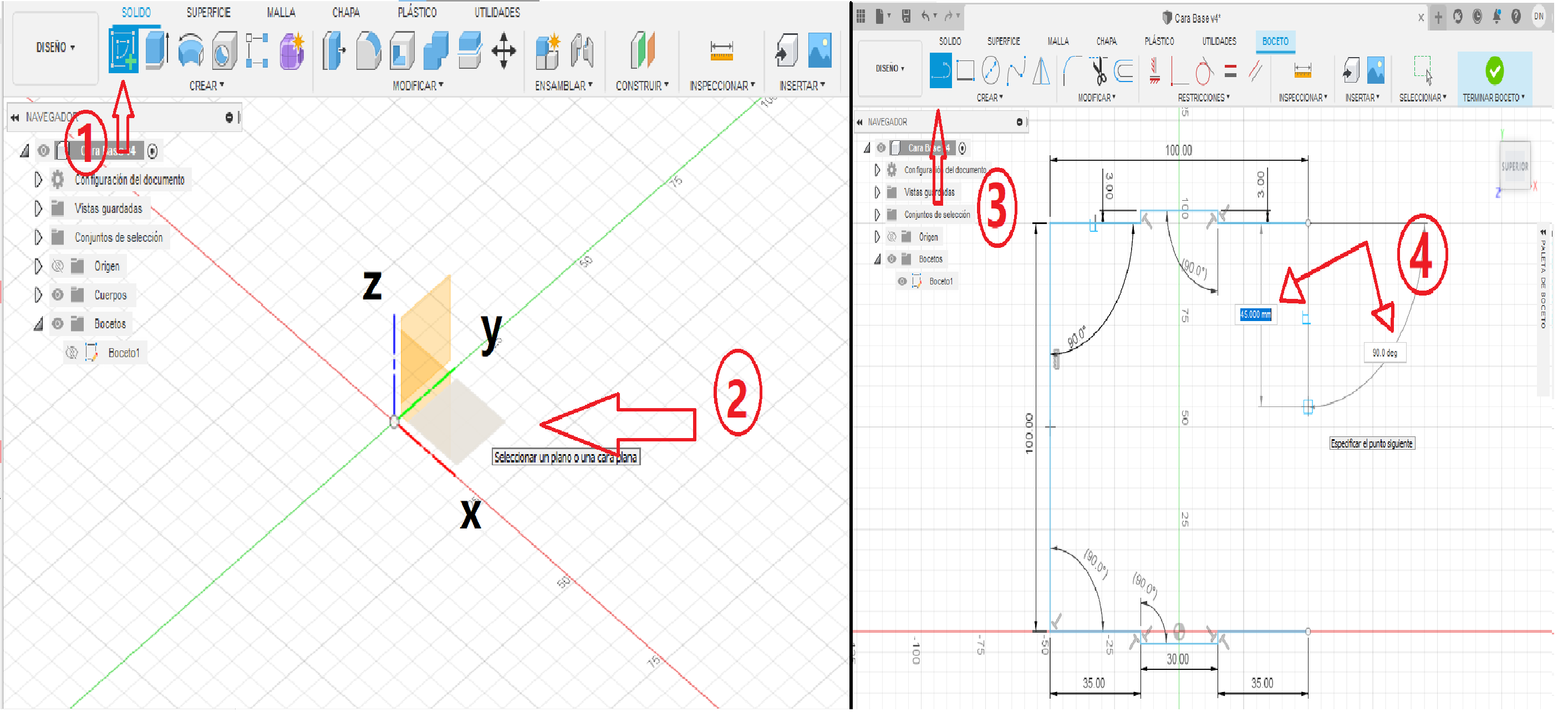Toggle visibility eye of Cuerpos folder
Image resolution: width=1568 pixels, height=712 pixels.
57,296
